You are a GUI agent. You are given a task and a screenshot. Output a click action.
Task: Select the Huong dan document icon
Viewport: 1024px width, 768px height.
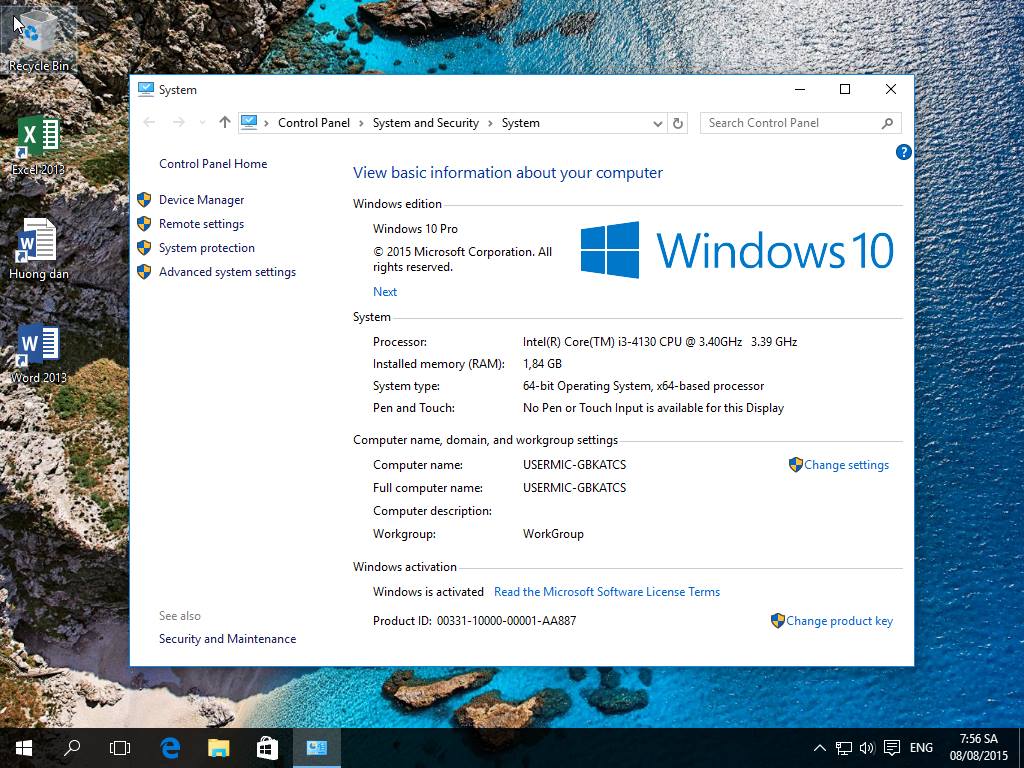38,249
